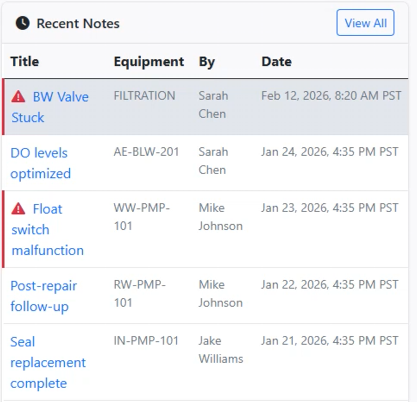
Task: Click the date Jan 24, 2026, 4:35 PM PST
Action: (330, 152)
